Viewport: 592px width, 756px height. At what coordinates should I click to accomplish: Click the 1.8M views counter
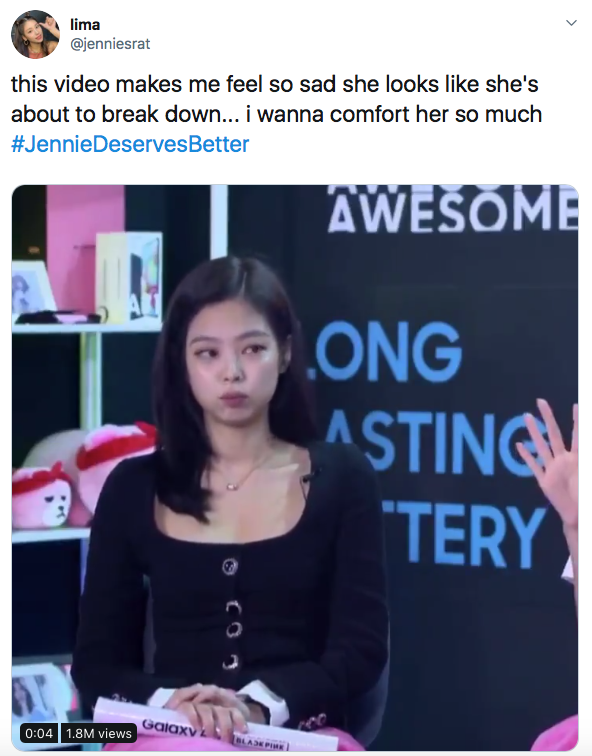coord(99,733)
